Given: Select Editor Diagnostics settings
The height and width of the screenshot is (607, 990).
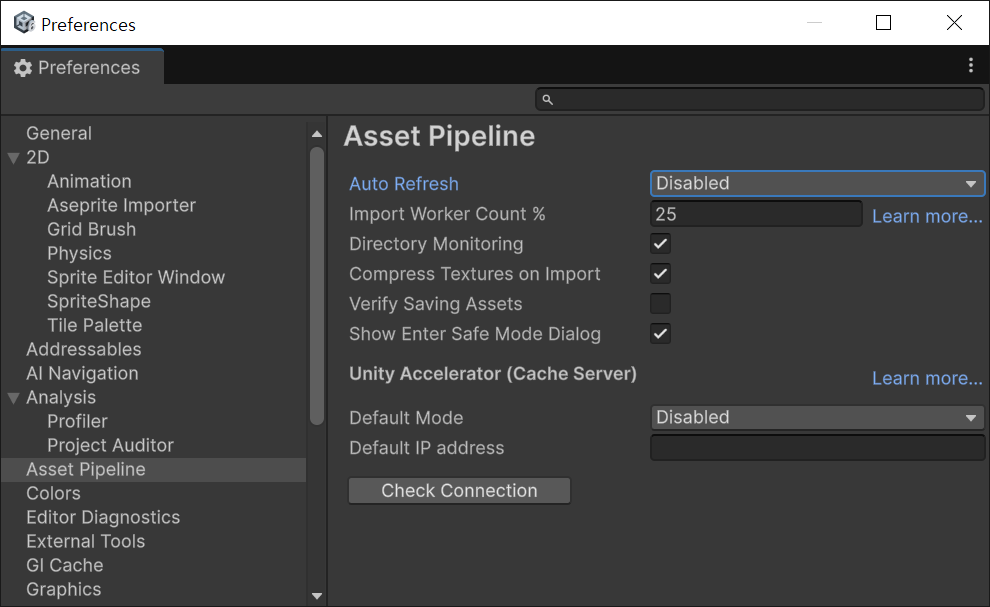Looking at the screenshot, I should (103, 517).
